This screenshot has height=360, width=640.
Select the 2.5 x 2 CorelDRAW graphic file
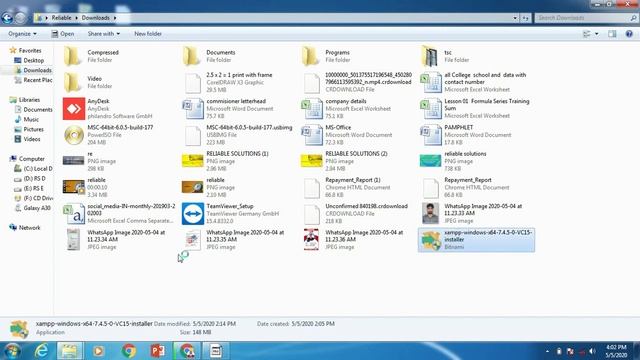[193, 83]
